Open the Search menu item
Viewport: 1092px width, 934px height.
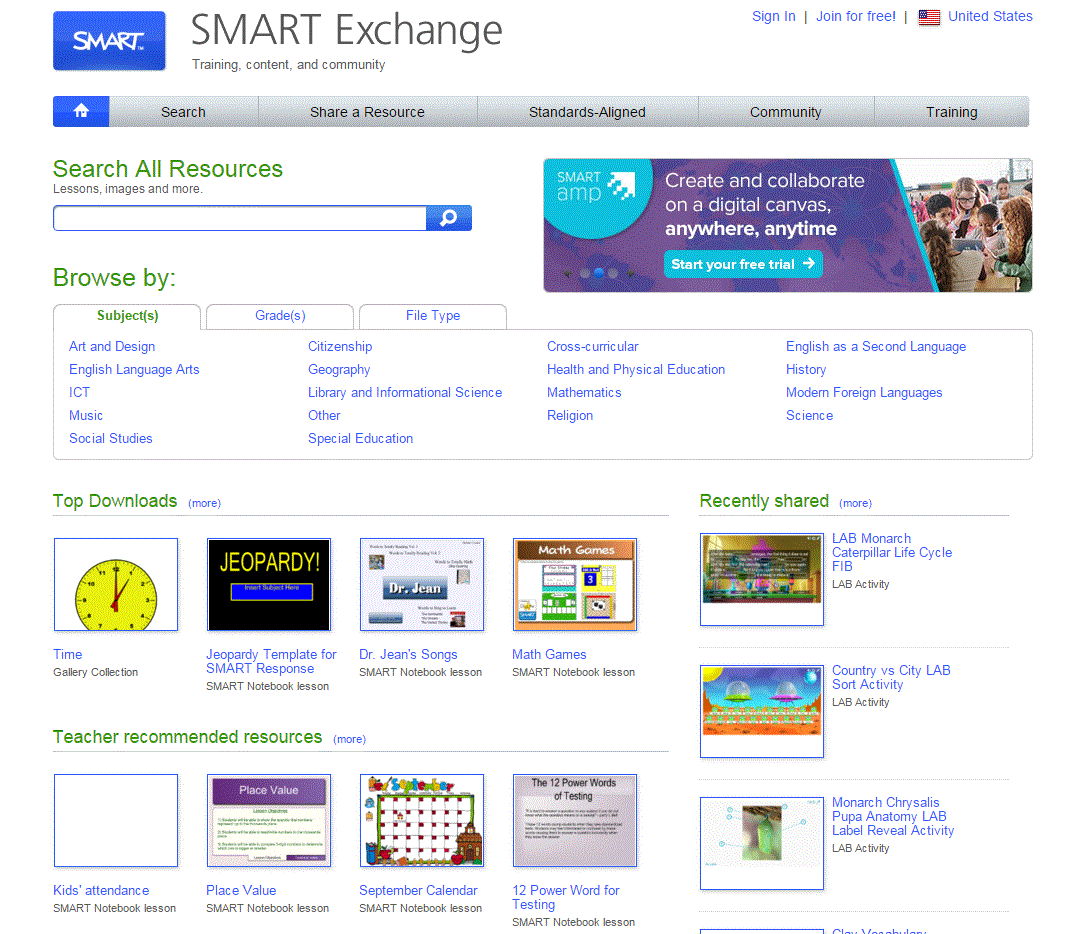coord(183,112)
